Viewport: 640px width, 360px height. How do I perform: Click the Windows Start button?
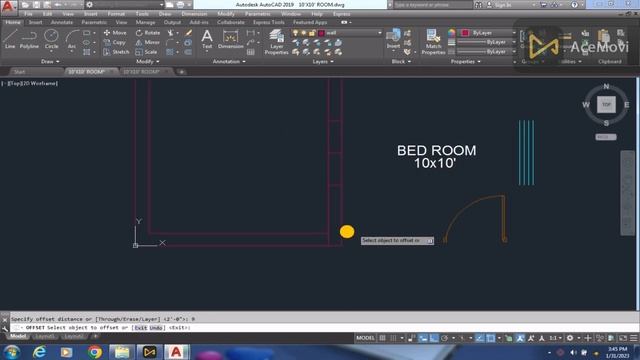tap(11, 352)
